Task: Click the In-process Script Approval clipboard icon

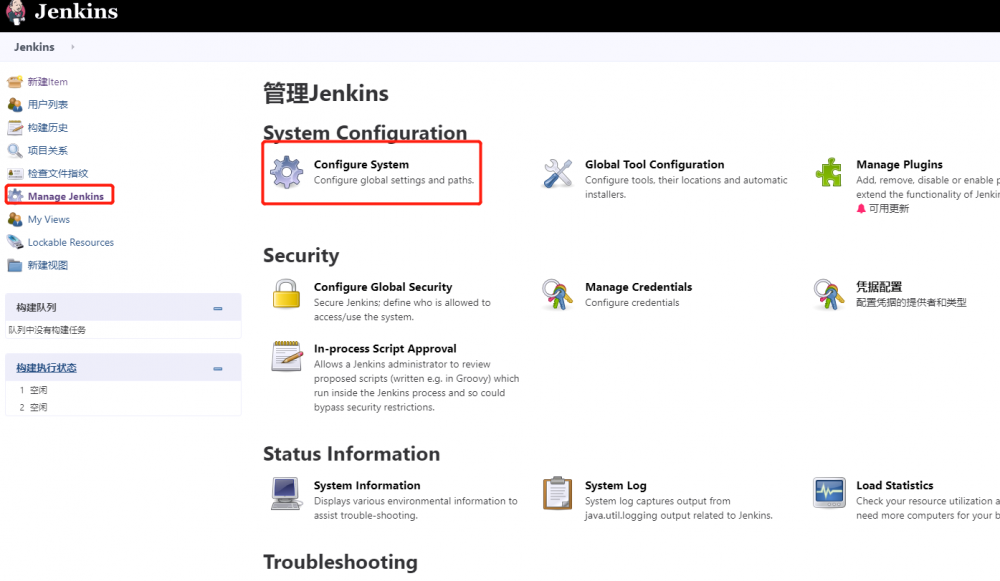Action: tap(286, 356)
